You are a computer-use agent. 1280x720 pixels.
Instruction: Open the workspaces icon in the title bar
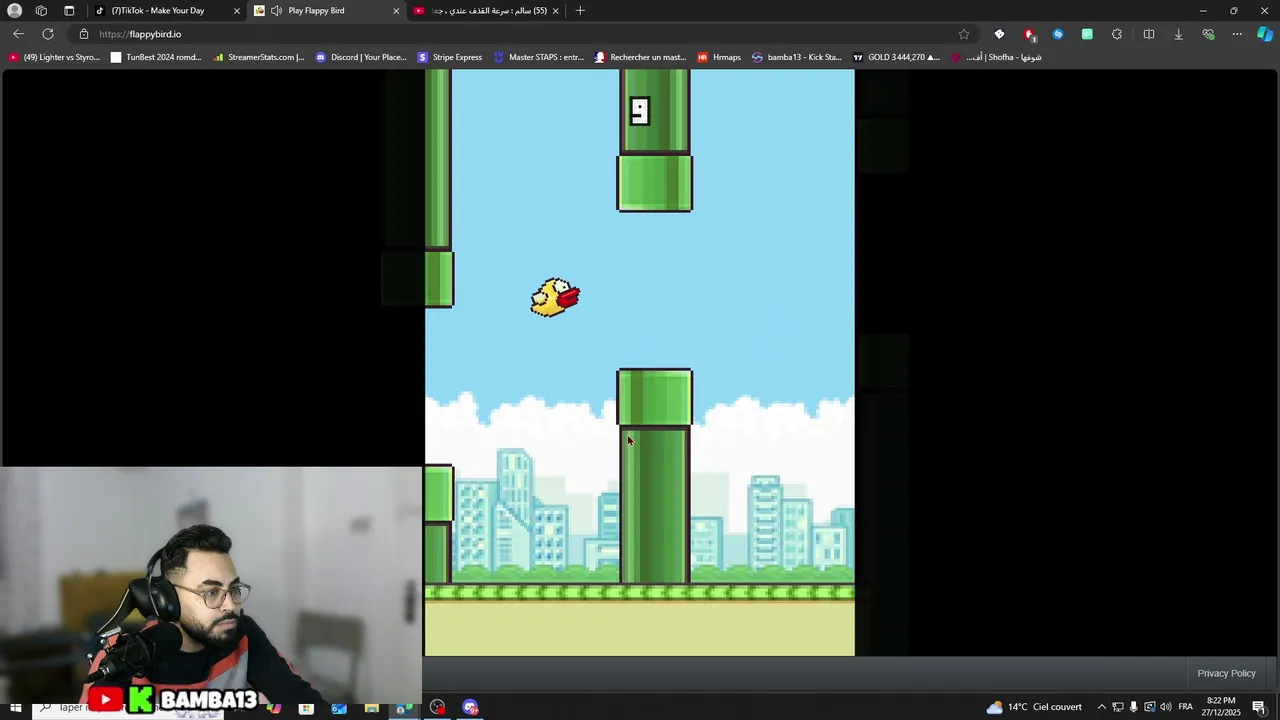[x=41, y=10]
